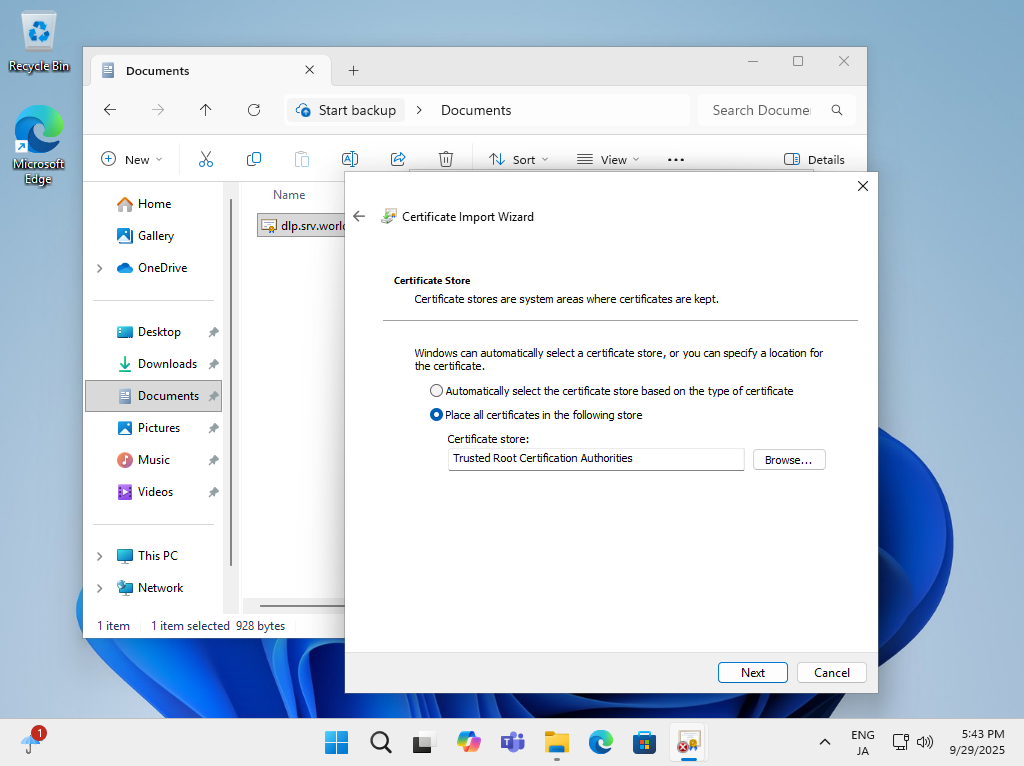Click the Share icon in Explorer toolbar
The image size is (1024, 766).
point(398,159)
